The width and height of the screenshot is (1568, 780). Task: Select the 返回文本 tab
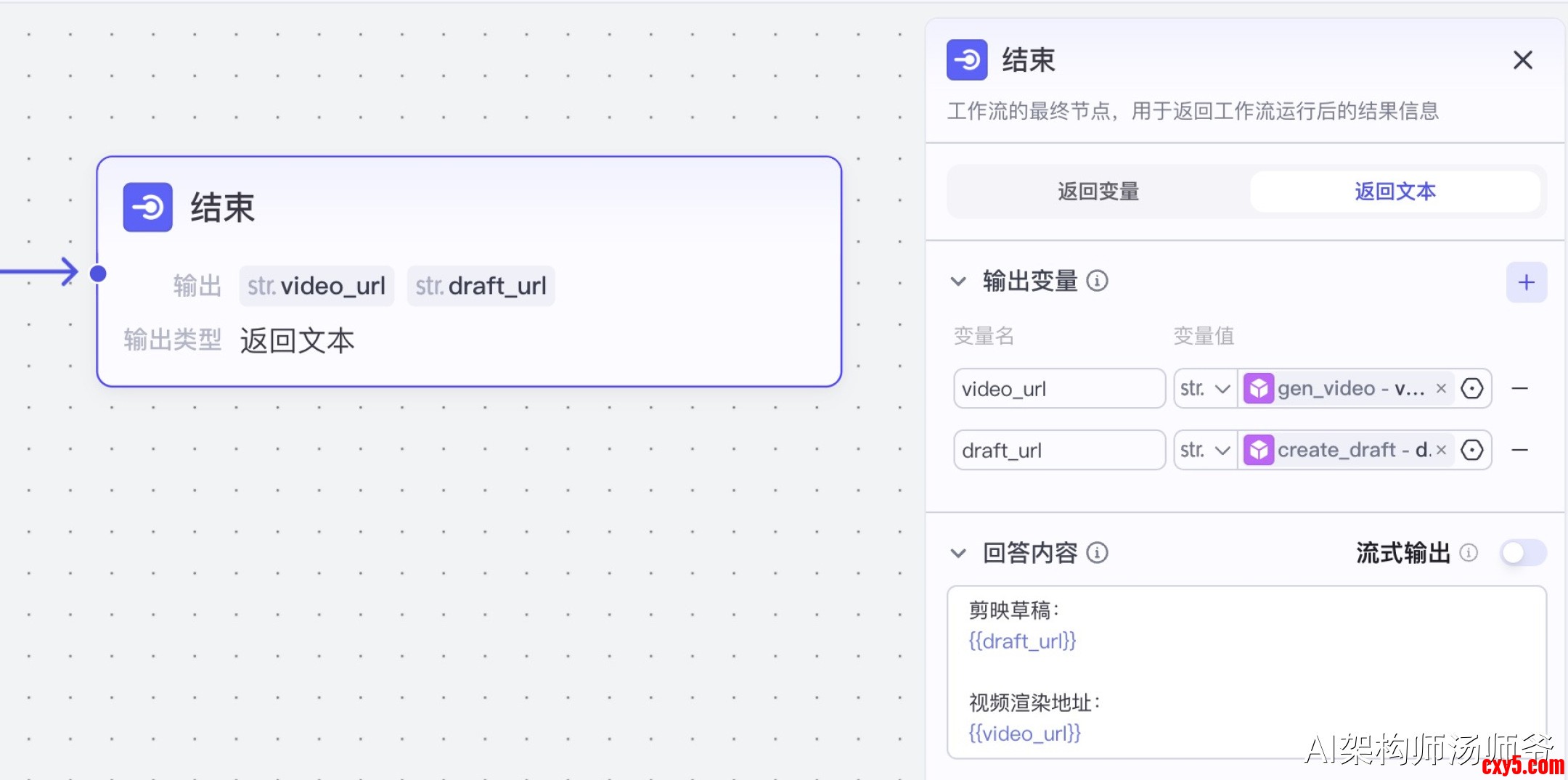(x=1395, y=192)
